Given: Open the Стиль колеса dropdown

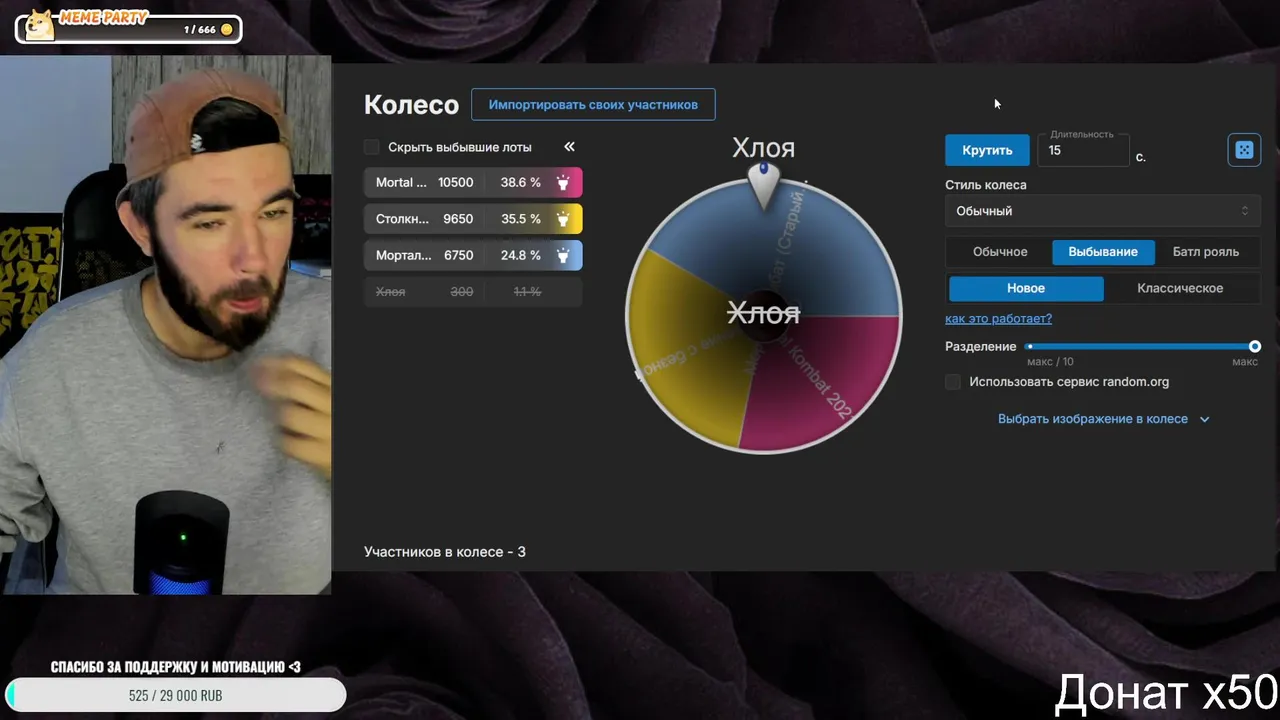Looking at the screenshot, I should tap(1103, 211).
